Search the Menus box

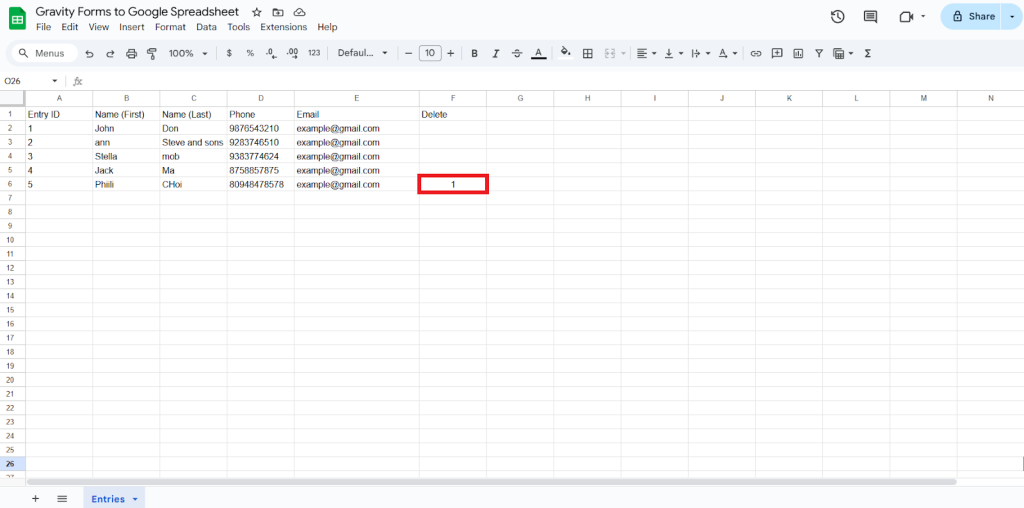click(x=44, y=54)
